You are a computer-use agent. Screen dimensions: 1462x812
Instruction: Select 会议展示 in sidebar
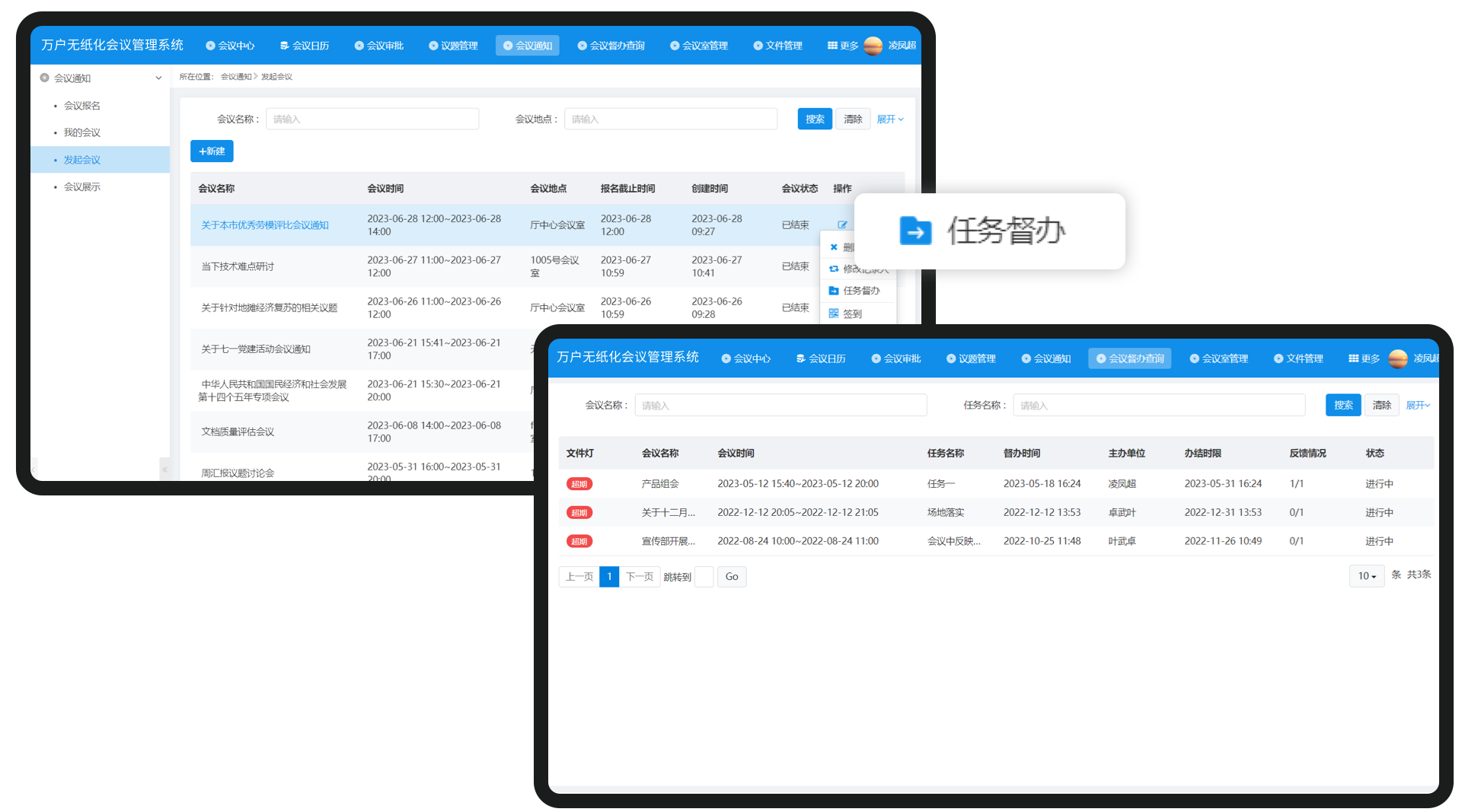(x=82, y=187)
